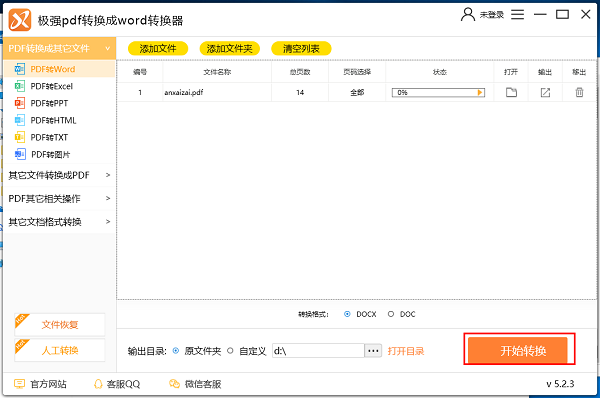
Task: Start conversion with the play arrow in progress bar
Action: [x=480, y=92]
